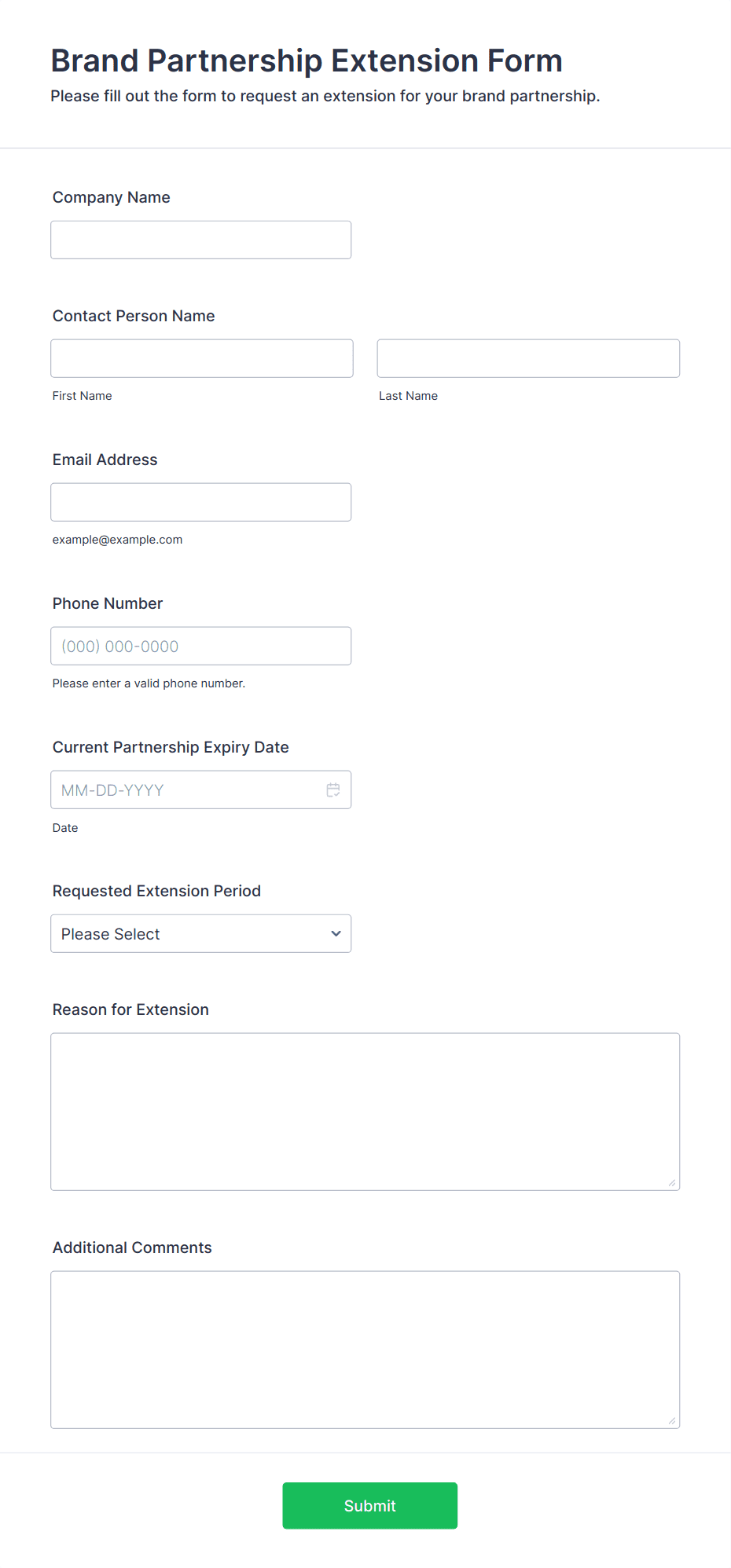Open the calendar date picker icon
731x1568 pixels.
pos(333,789)
